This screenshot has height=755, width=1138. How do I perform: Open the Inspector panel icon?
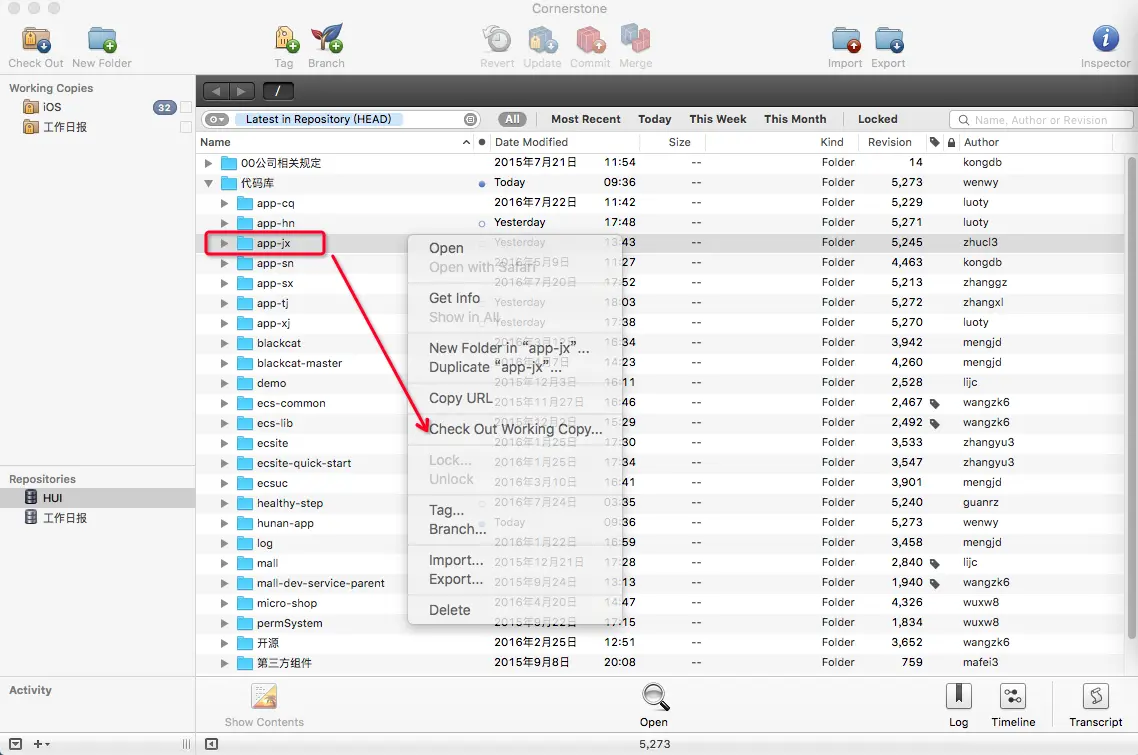pyautogui.click(x=1105, y=38)
